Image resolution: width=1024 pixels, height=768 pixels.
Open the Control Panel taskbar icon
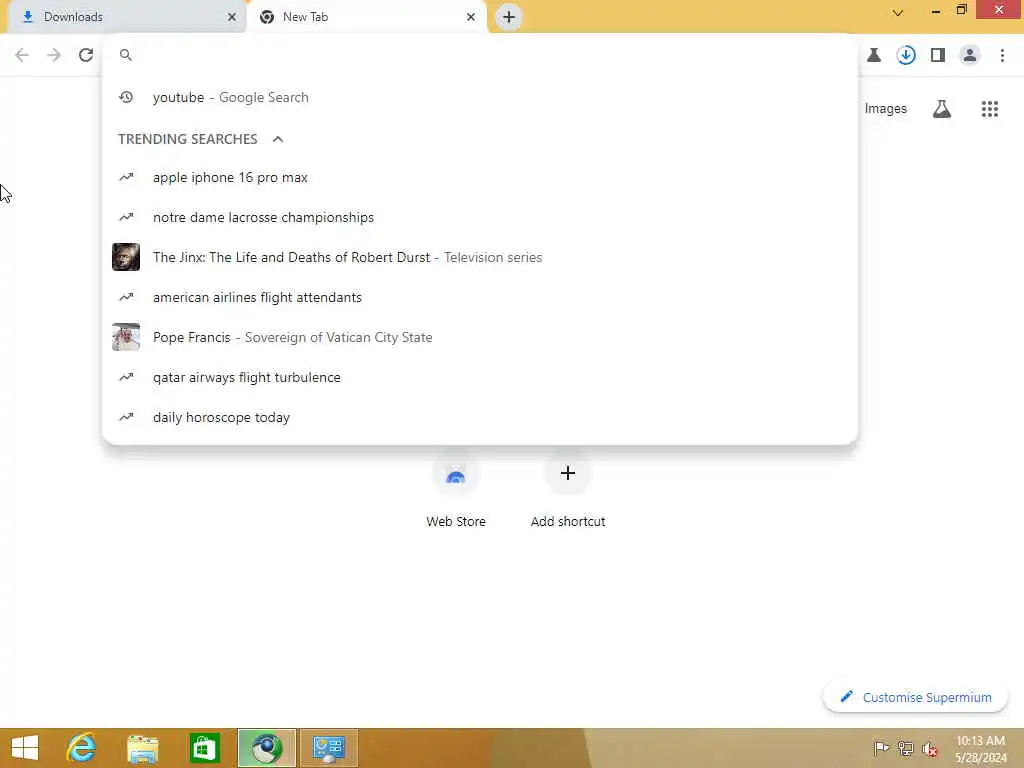point(328,748)
